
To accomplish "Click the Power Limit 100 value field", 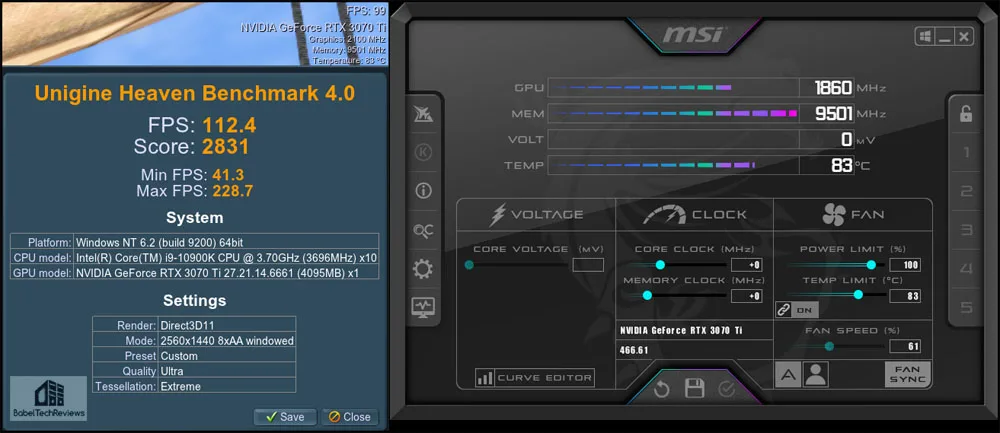I will tap(905, 265).
